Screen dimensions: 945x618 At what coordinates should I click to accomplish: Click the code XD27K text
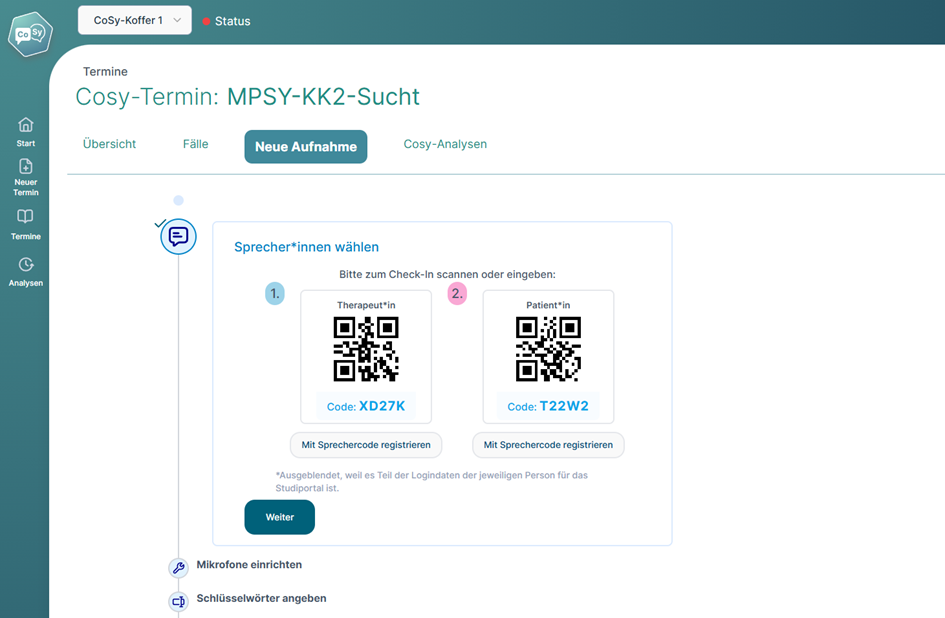(x=365, y=407)
